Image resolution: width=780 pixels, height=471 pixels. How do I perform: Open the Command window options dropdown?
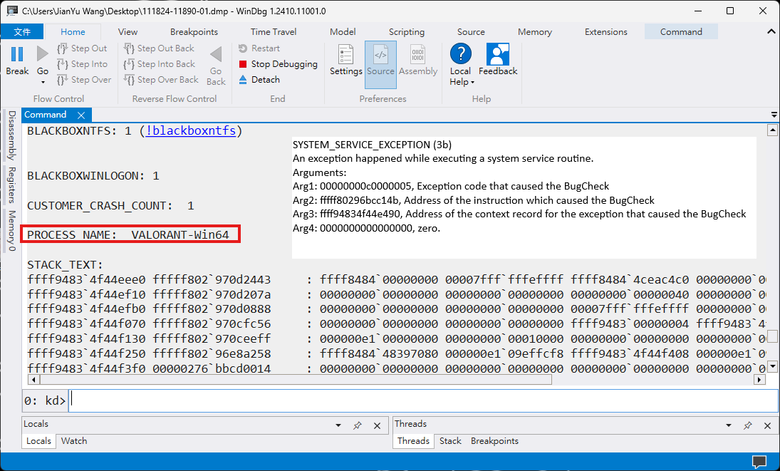774,115
